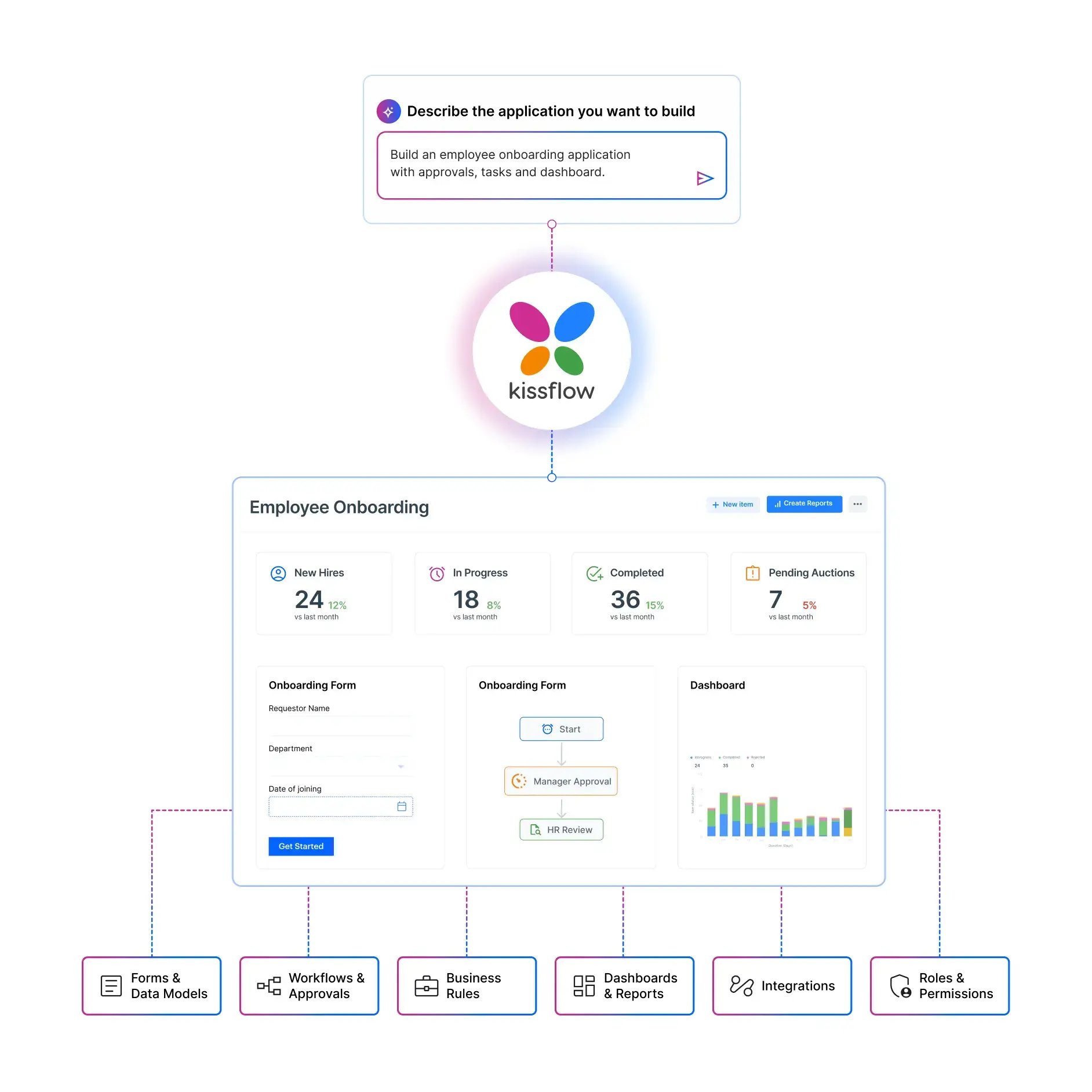Click the Department label
The image size is (1092, 1092).
[290, 749]
